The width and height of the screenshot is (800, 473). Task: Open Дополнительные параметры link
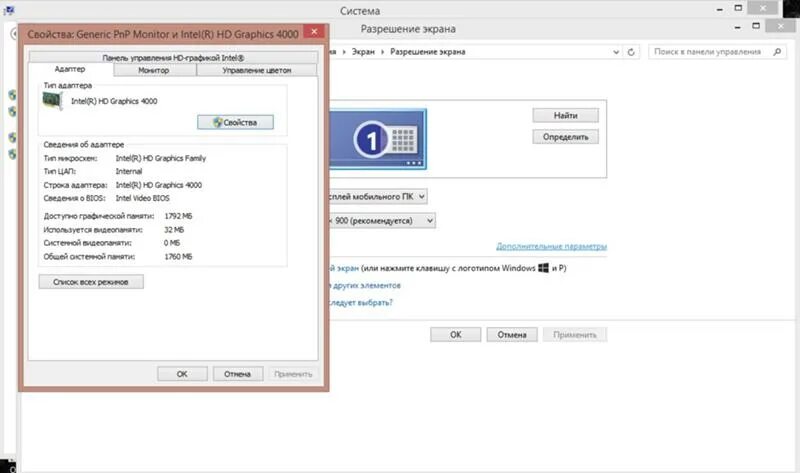point(551,246)
